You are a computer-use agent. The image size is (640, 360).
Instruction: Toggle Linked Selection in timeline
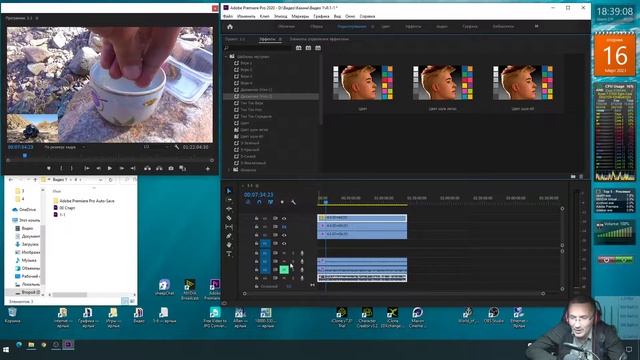tap(271, 202)
